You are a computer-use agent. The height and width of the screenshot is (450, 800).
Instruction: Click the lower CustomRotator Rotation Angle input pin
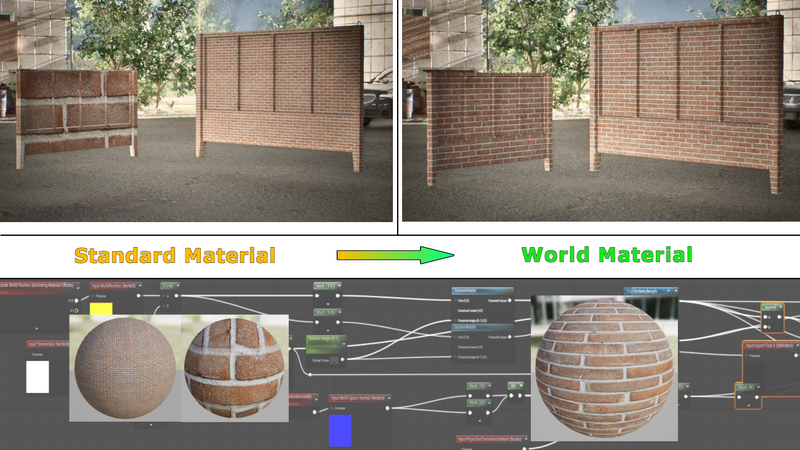click(455, 357)
